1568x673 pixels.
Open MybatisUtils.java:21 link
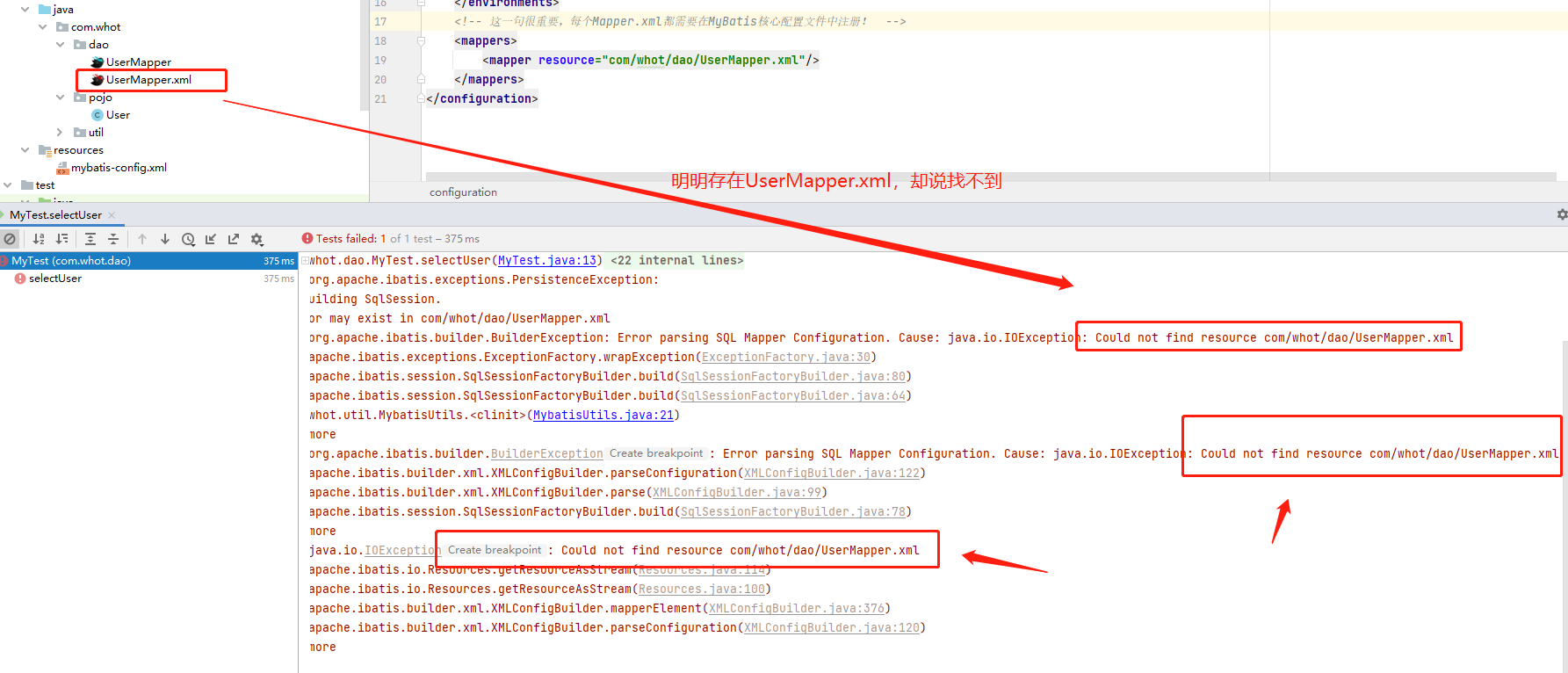[x=603, y=416]
